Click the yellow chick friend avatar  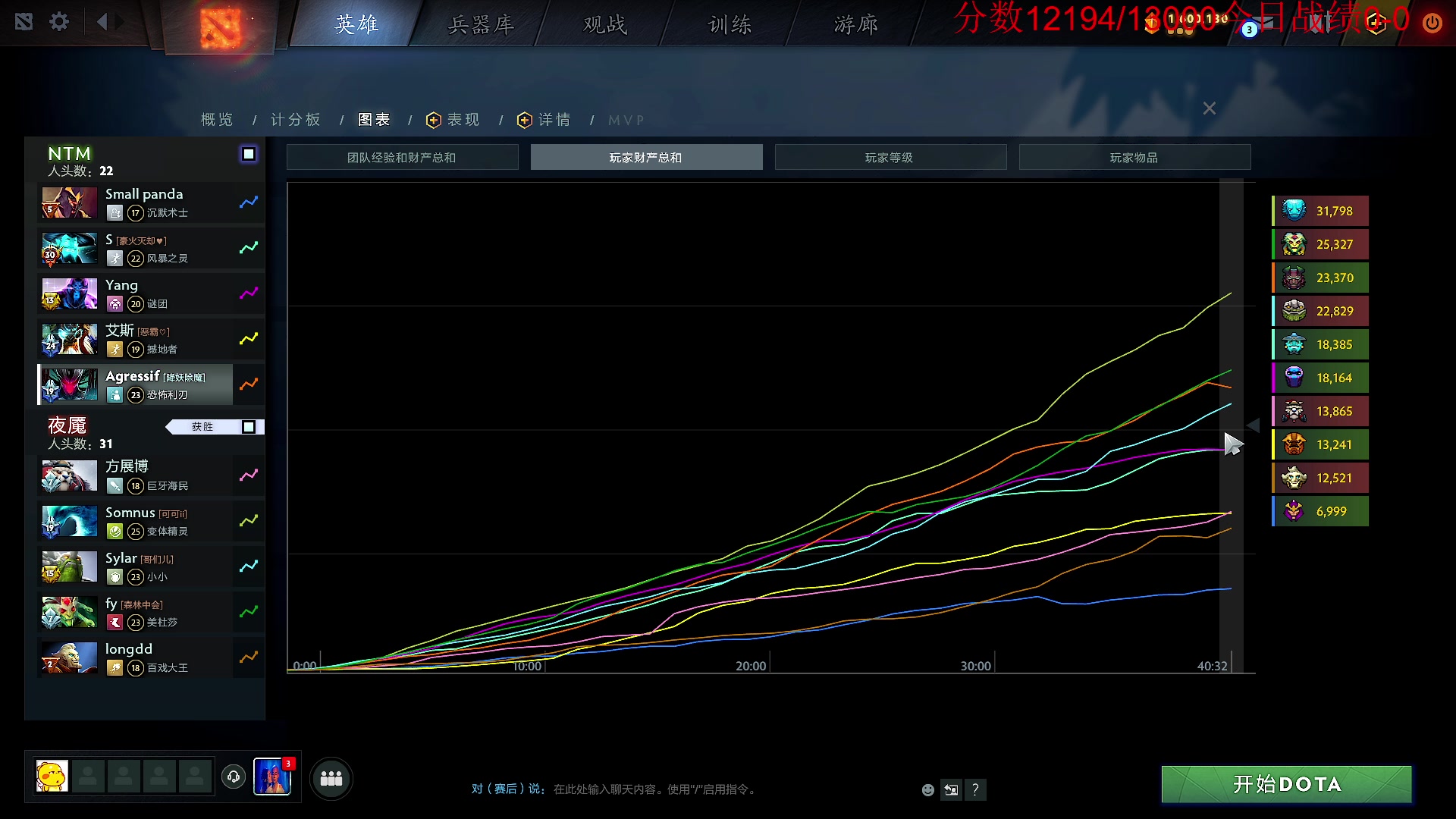click(52, 777)
